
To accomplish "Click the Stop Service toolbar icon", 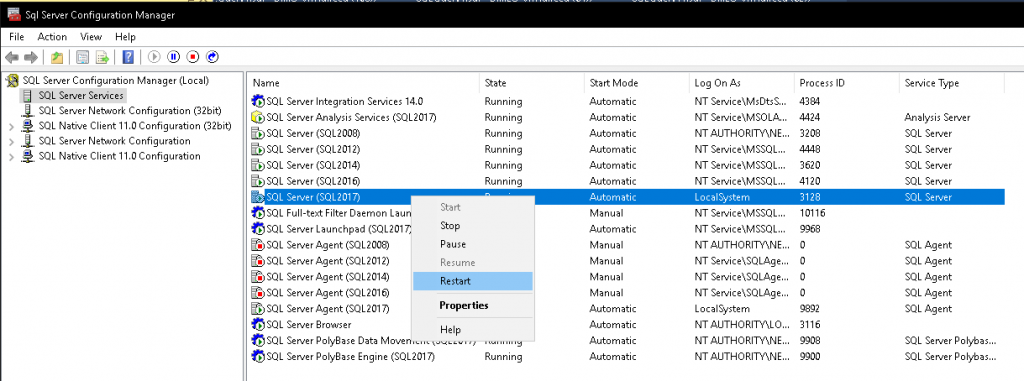I will coord(193,58).
